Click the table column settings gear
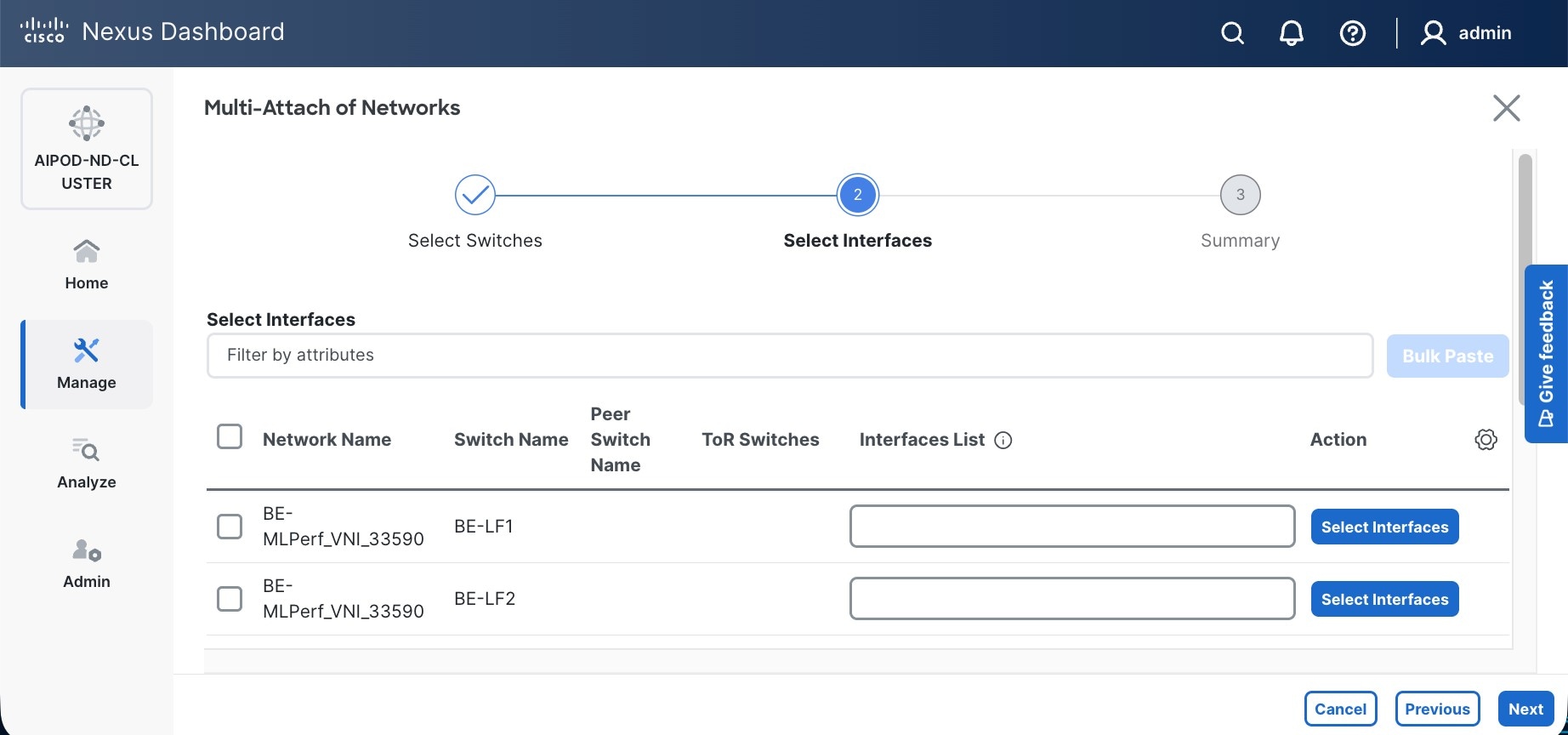Image resolution: width=1568 pixels, height=735 pixels. coord(1486,440)
